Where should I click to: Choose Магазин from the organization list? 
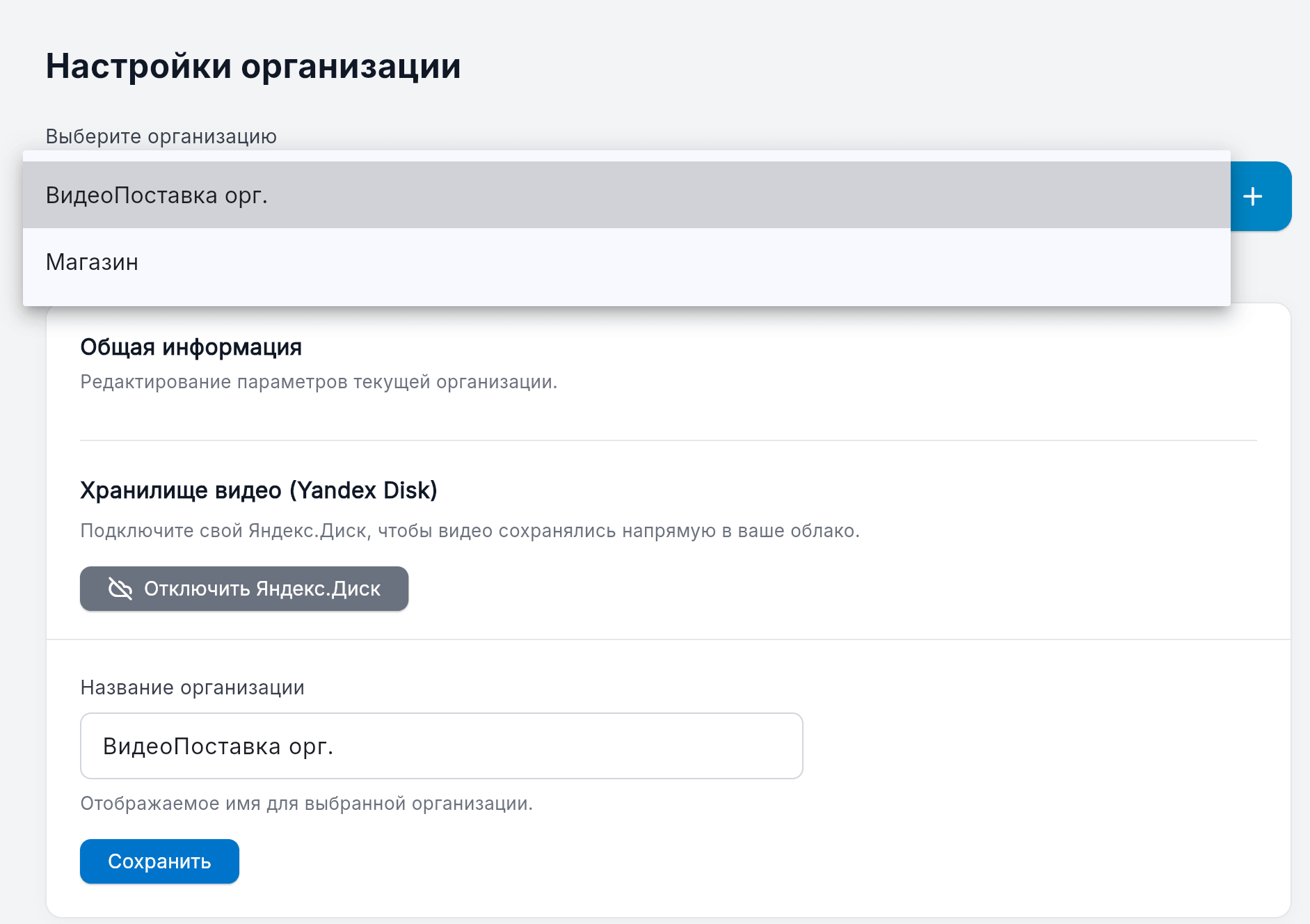tap(627, 262)
